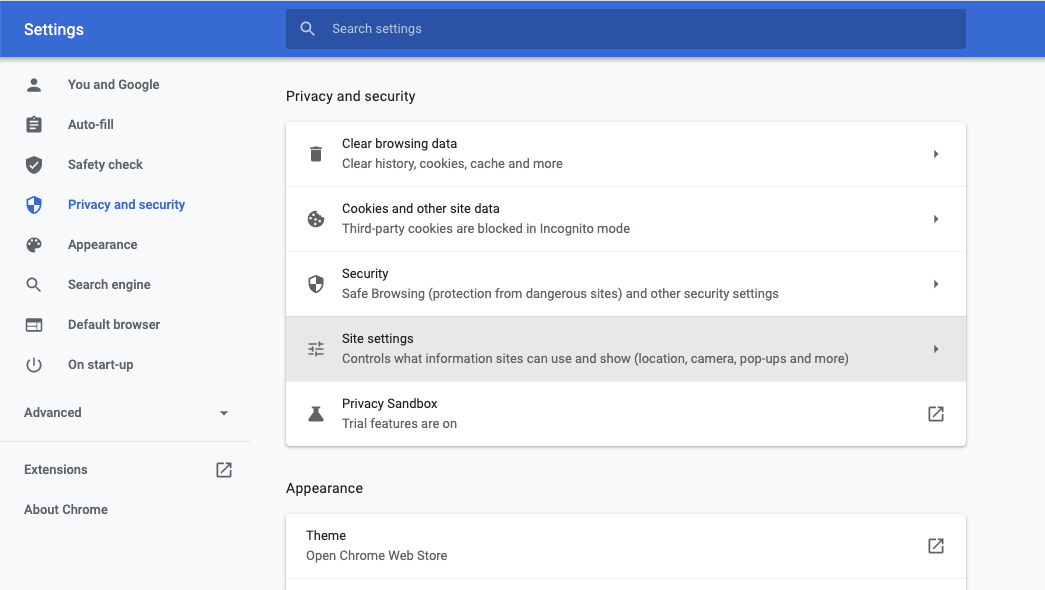
Task: Click the shield checkmark icon for Safety check
Action: tap(34, 165)
